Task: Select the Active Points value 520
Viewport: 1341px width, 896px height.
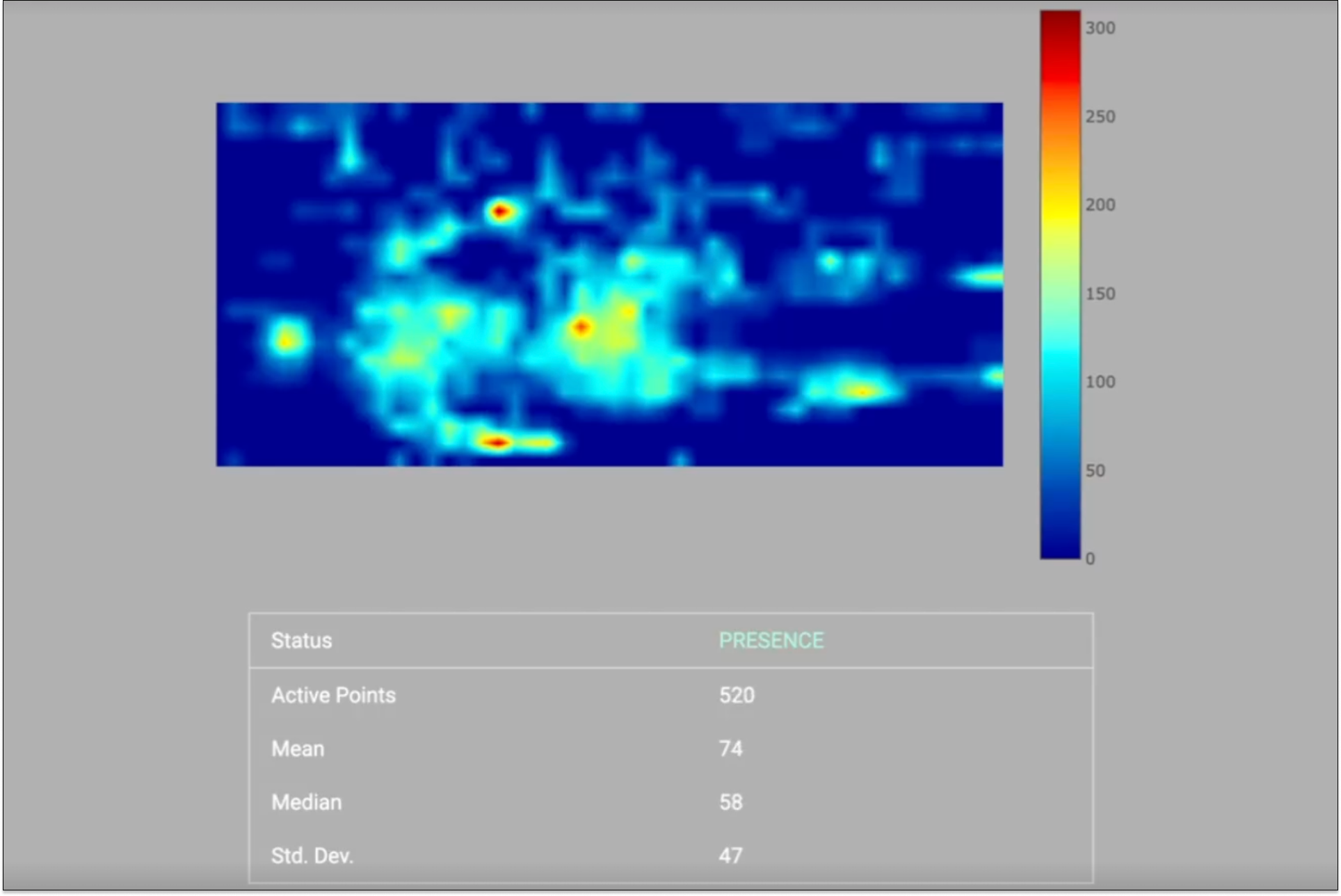Action: 737,695
